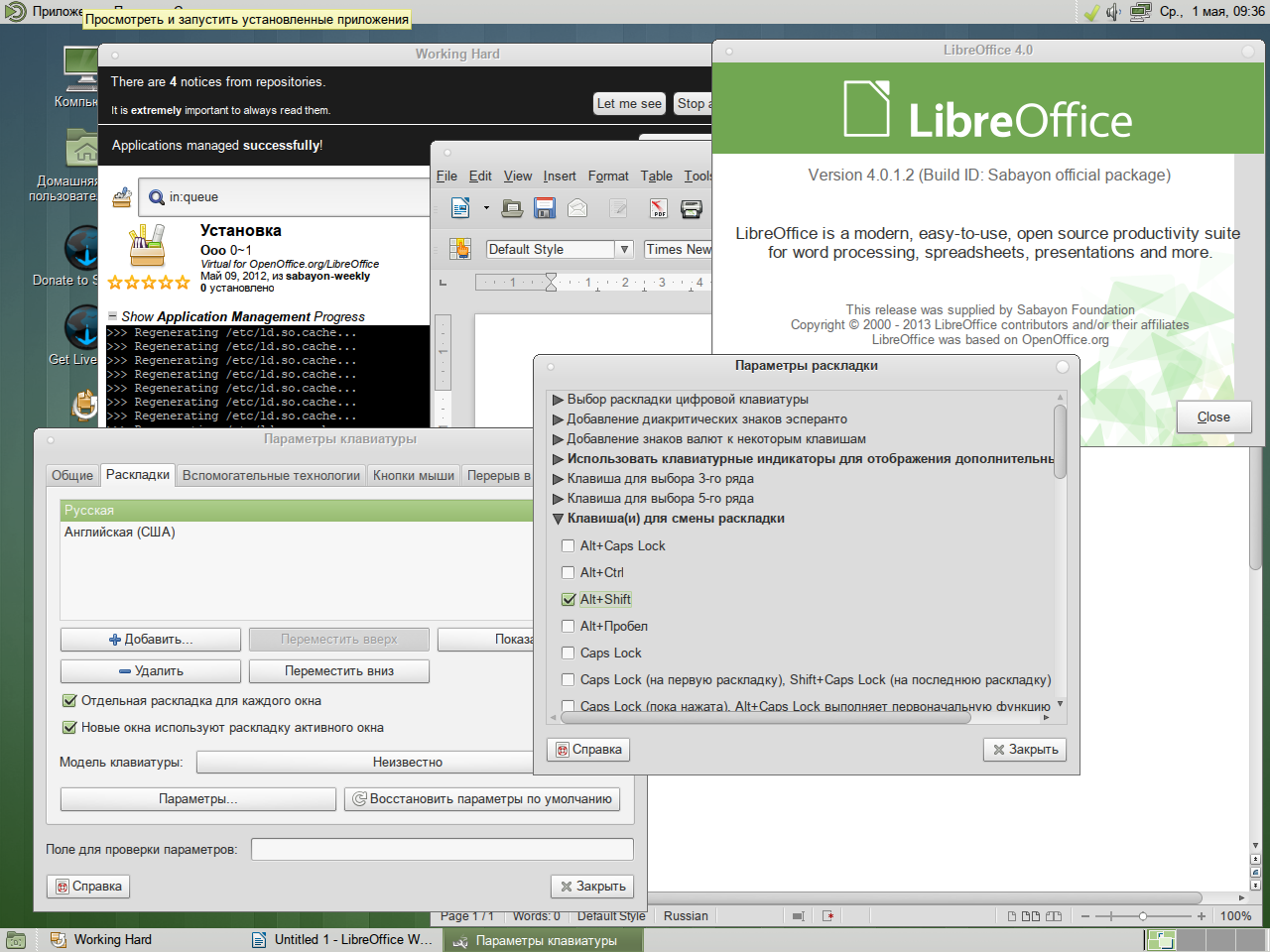Image resolution: width=1270 pixels, height=952 pixels.
Task: Click the Export as PDF icon in Writer
Action: [659, 208]
